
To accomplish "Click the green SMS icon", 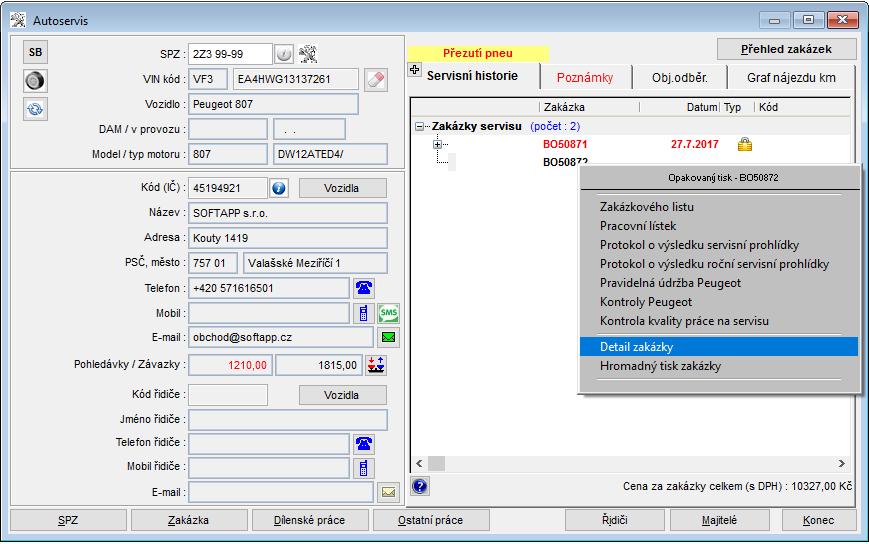I will tap(389, 313).
